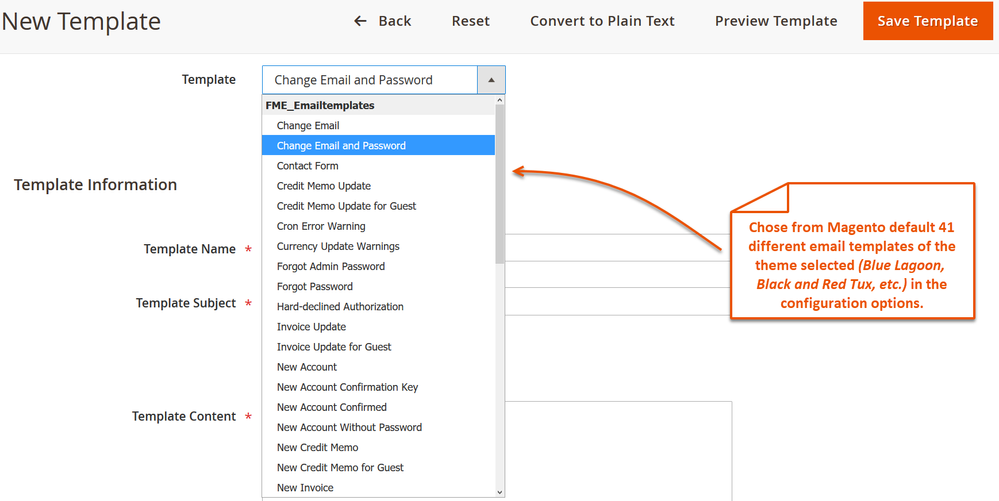Click the Back arrow button
The image size is (999, 501).
coord(383,21)
